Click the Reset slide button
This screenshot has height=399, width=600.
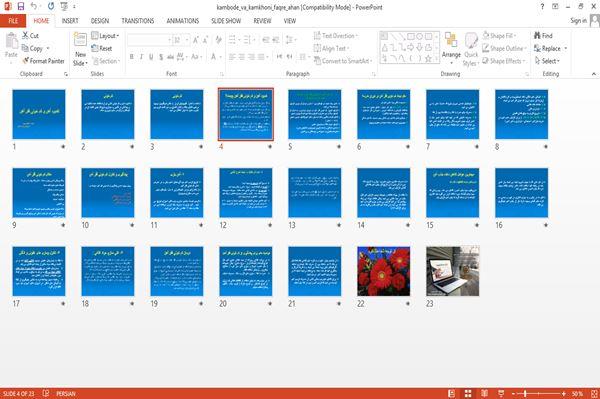point(102,48)
